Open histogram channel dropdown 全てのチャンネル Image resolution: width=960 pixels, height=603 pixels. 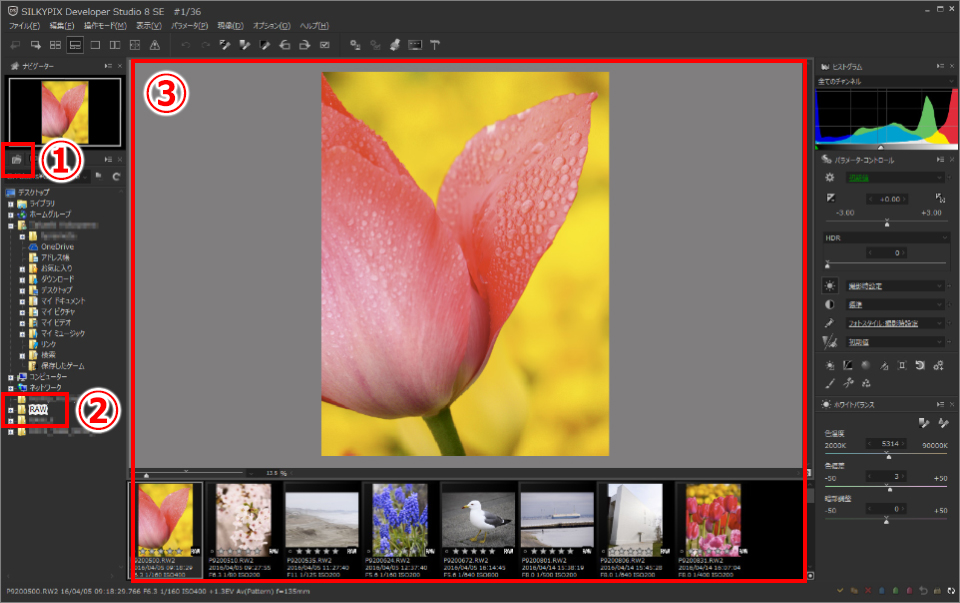[x=883, y=82]
